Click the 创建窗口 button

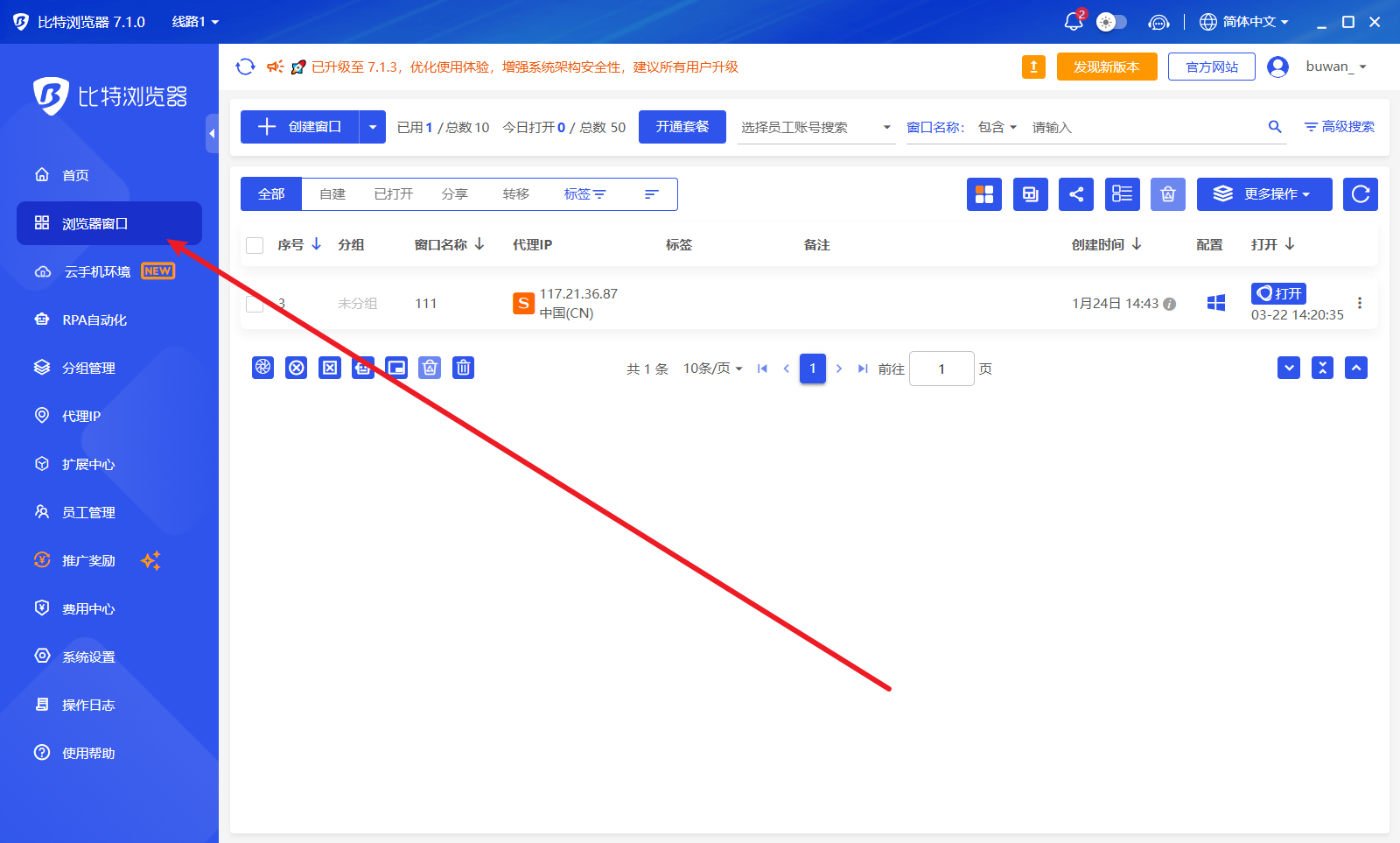click(299, 127)
